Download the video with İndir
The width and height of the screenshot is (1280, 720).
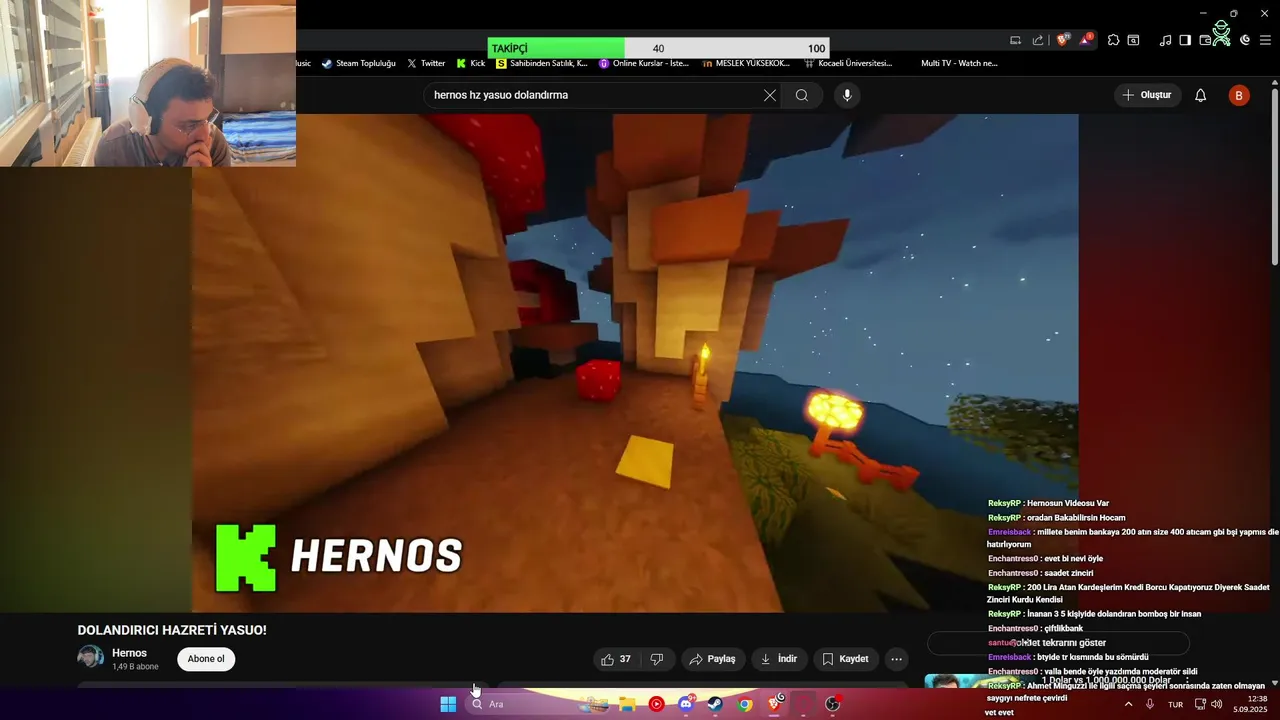[x=779, y=659]
